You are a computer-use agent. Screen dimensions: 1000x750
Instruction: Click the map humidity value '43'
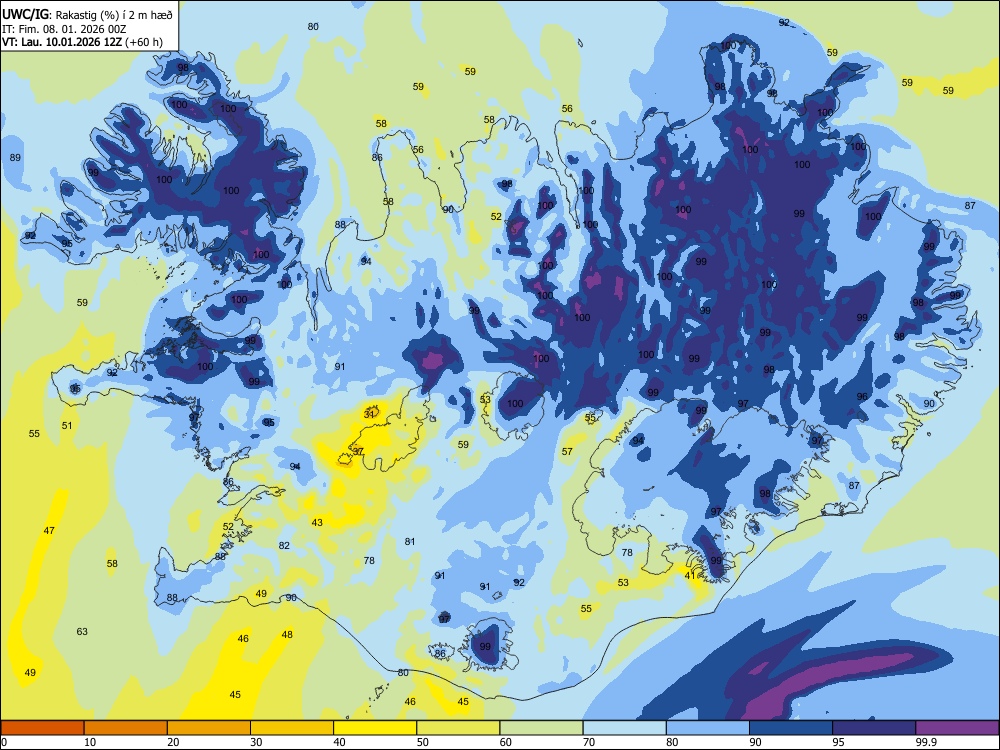(317, 522)
